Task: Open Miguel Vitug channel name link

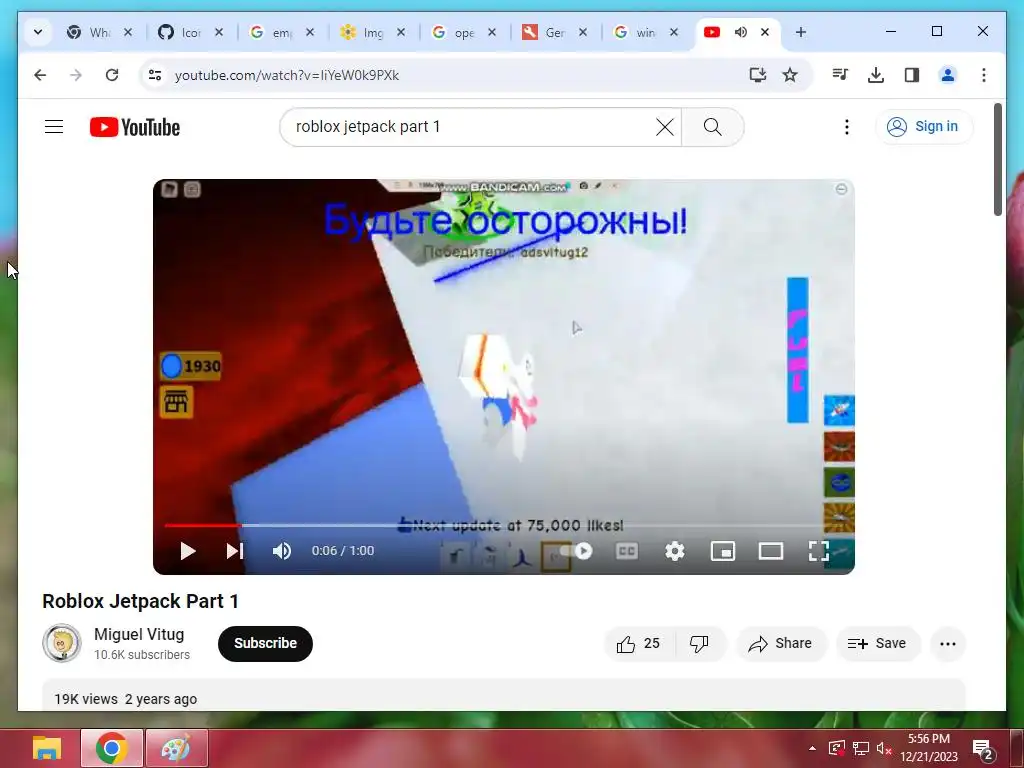Action: [x=139, y=635]
